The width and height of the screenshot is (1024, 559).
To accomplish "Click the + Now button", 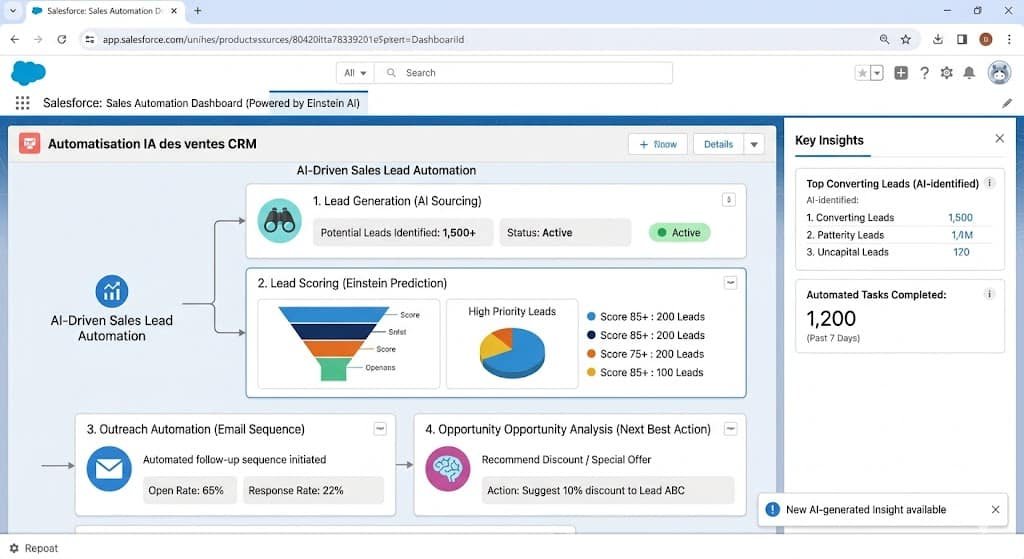I will click(x=658, y=144).
